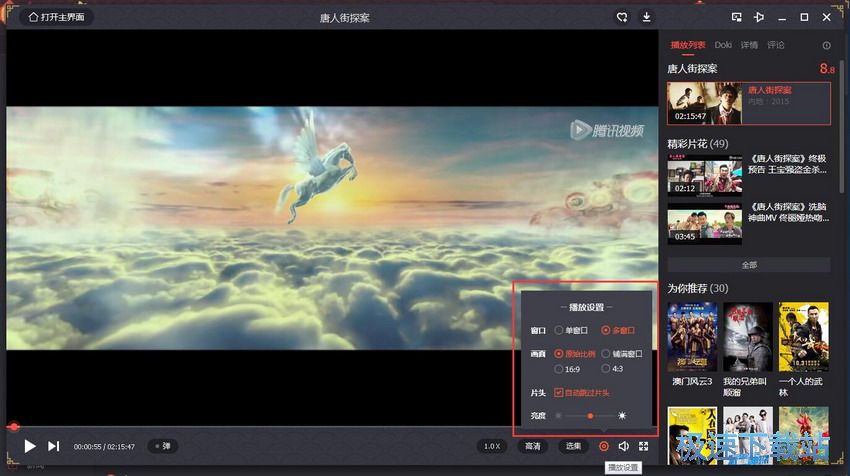Select the 多窗口 radio option
This screenshot has width=850, height=476.
tap(618, 330)
